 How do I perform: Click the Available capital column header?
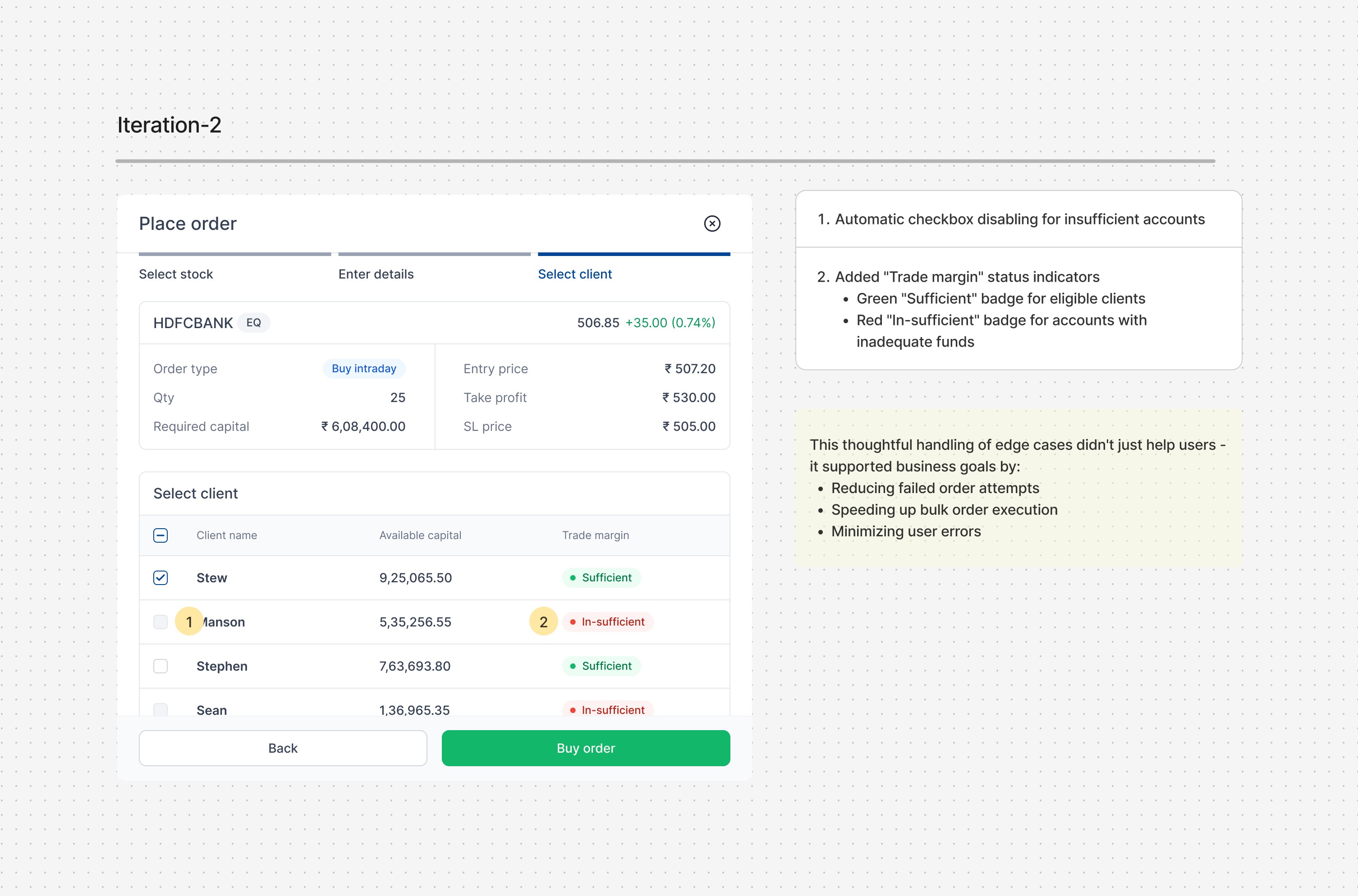(x=420, y=535)
